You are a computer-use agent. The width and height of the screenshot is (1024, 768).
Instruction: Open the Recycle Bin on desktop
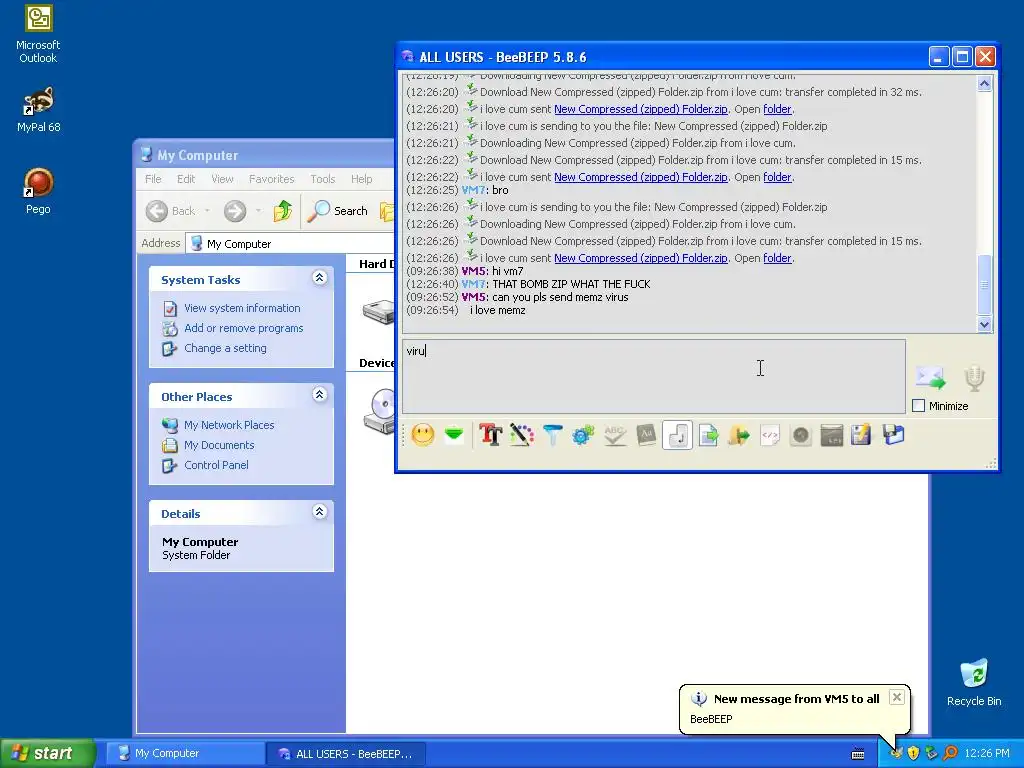(974, 683)
